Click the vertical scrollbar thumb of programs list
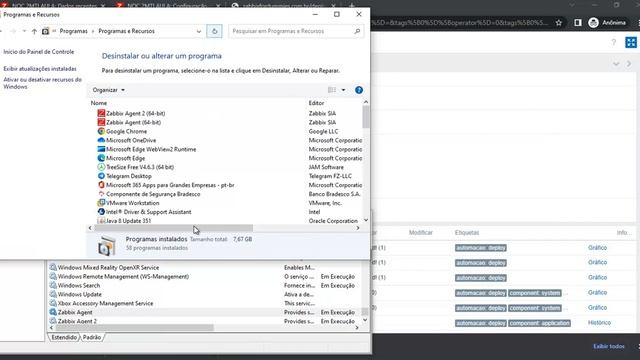Image resolution: width=640 pixels, height=360 pixels. (365, 117)
